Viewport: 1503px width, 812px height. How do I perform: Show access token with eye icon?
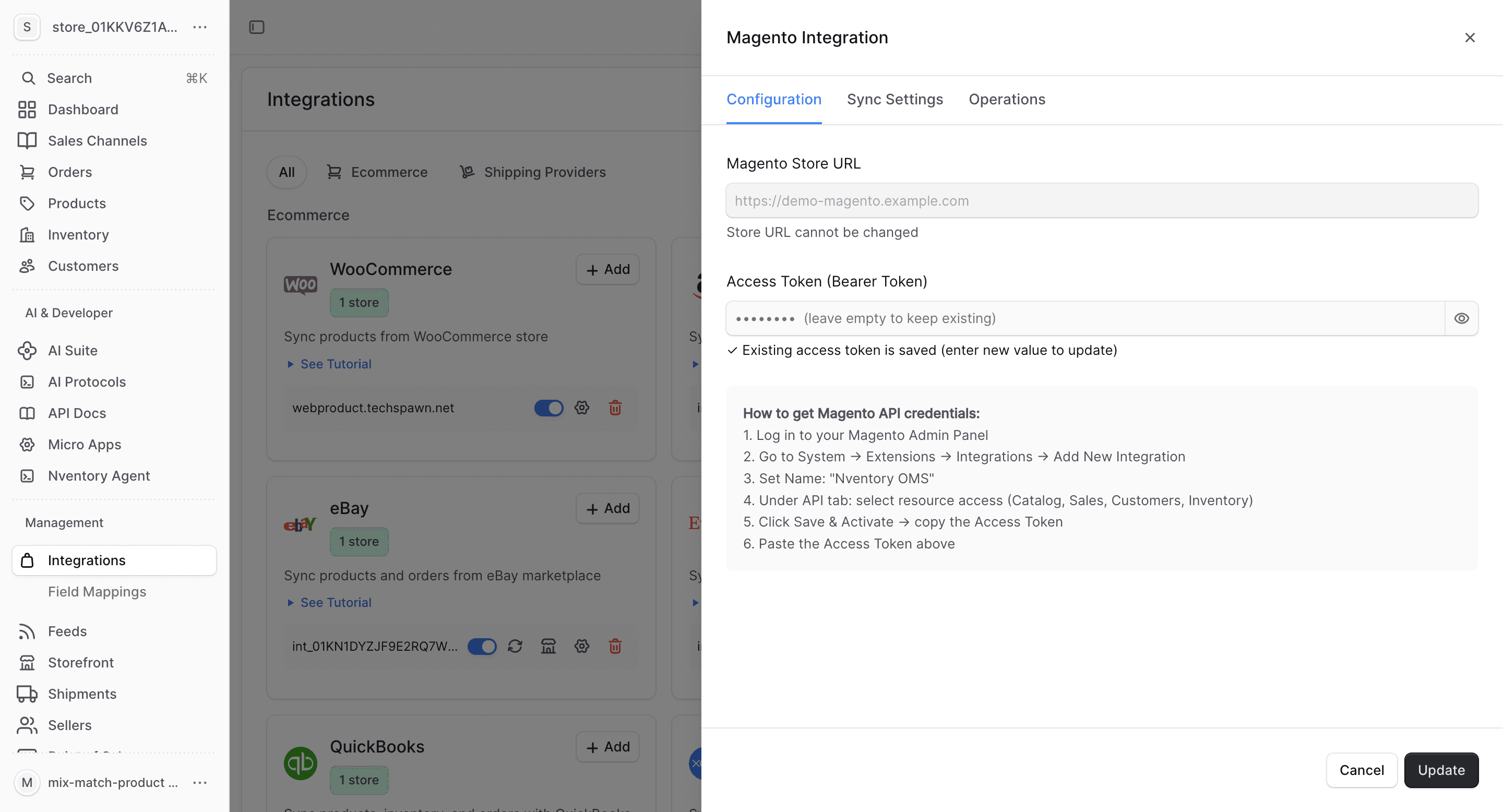(1462, 318)
